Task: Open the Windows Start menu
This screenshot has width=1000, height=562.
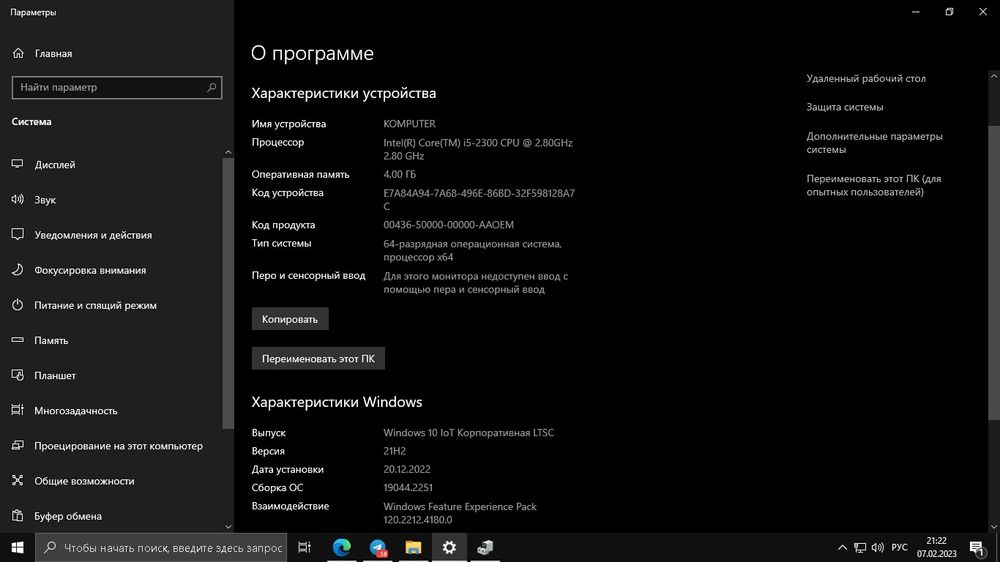Action: [x=17, y=547]
